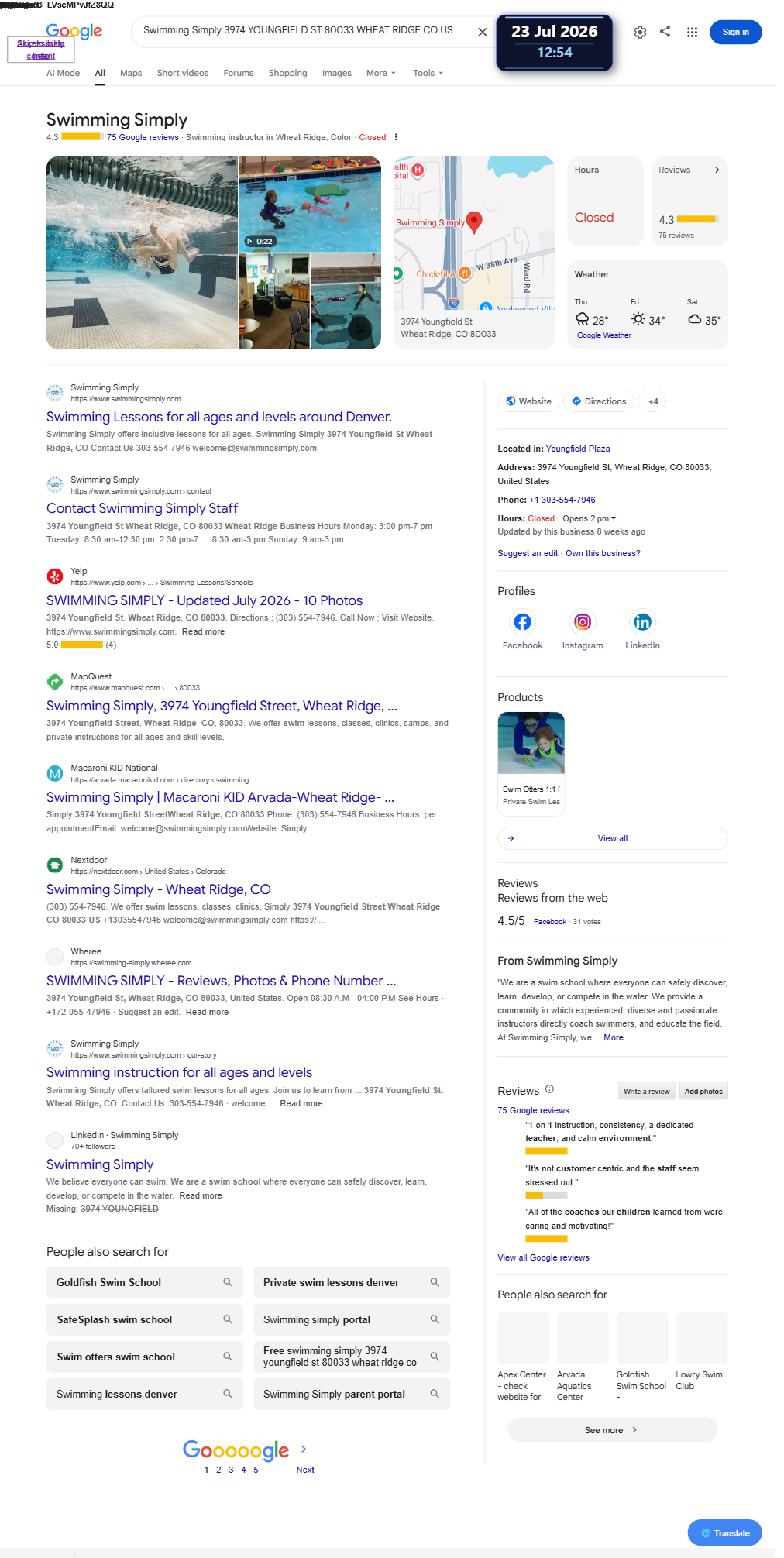Open Reviews card chevron arrow

(x=717, y=170)
